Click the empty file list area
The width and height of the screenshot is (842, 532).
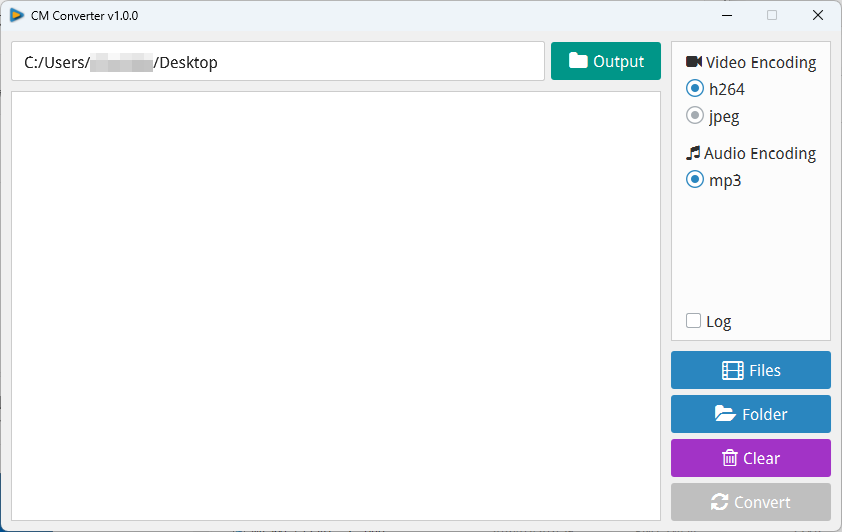(x=336, y=305)
